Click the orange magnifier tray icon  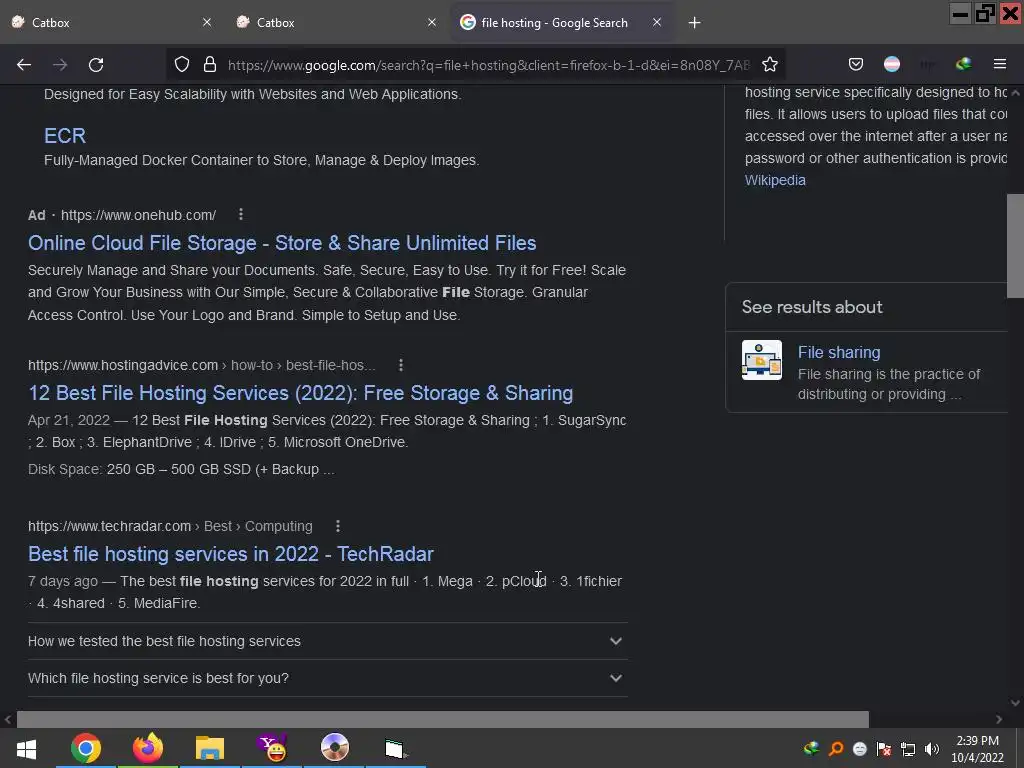pos(836,748)
